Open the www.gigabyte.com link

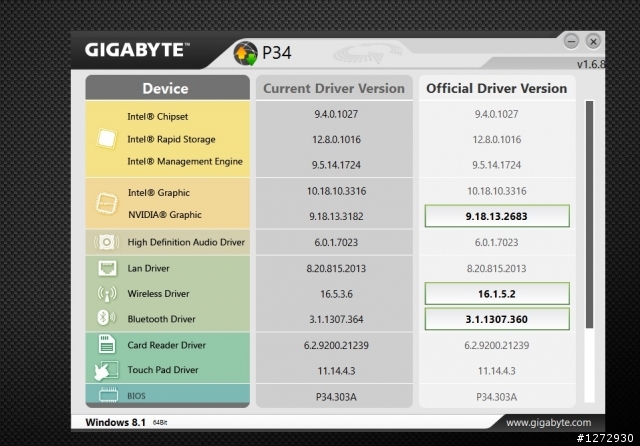(548, 423)
